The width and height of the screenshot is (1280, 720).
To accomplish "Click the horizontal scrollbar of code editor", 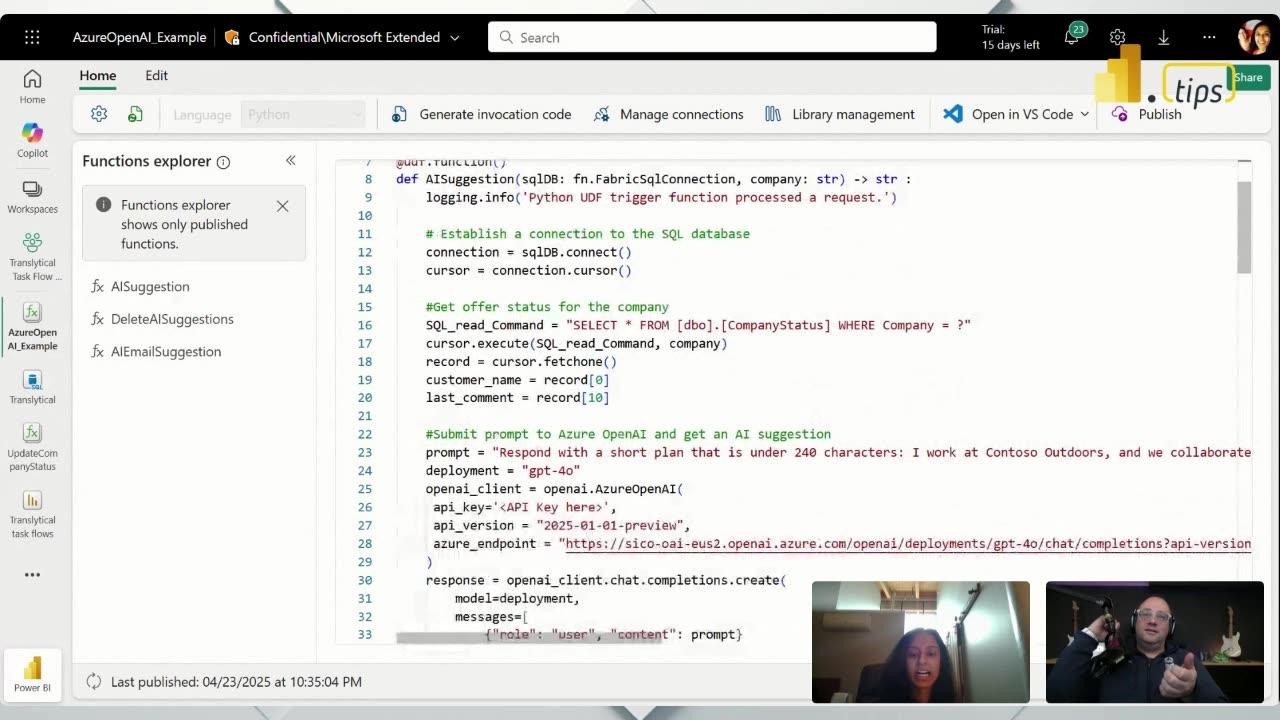I will tap(529, 636).
